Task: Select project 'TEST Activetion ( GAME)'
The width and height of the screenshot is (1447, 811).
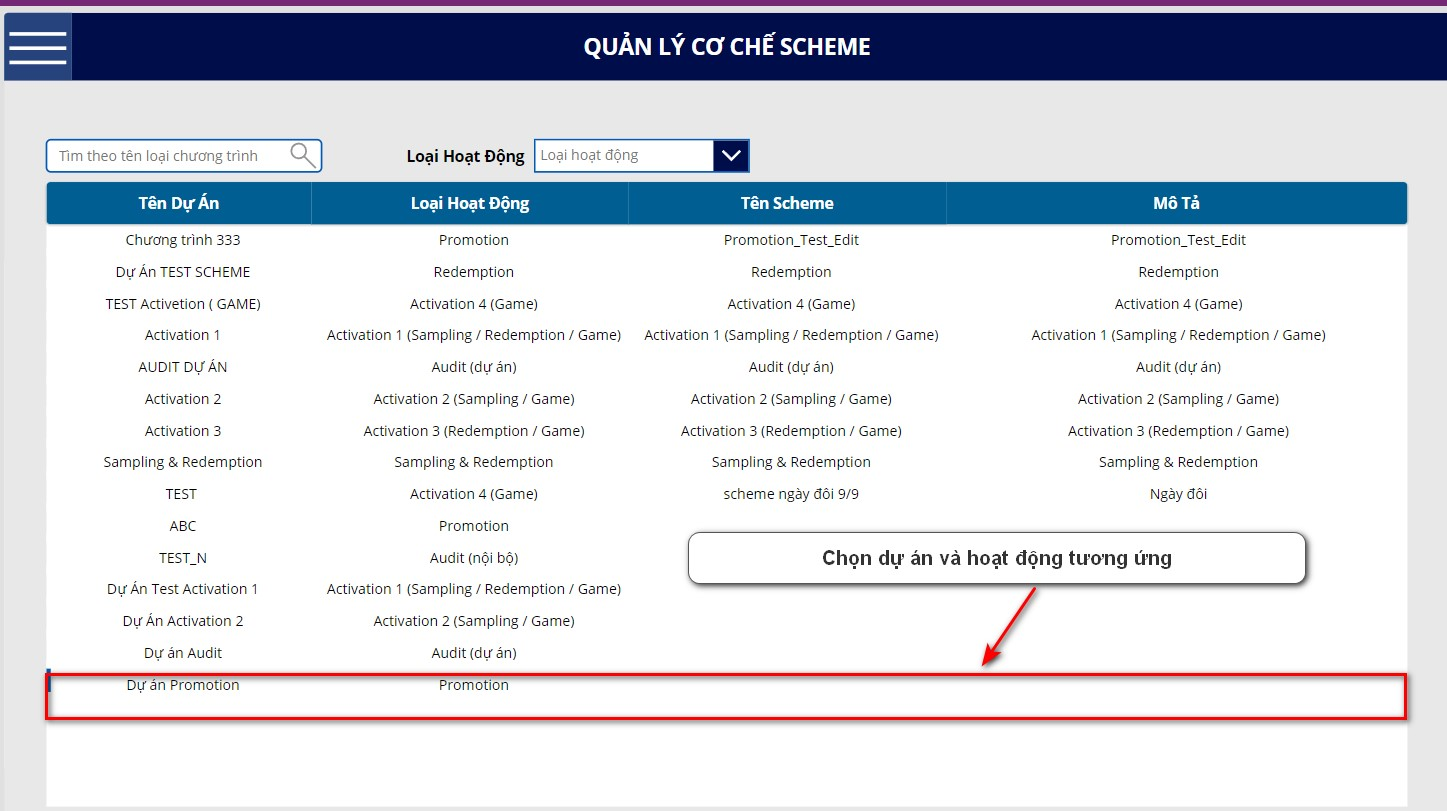Action: point(183,304)
